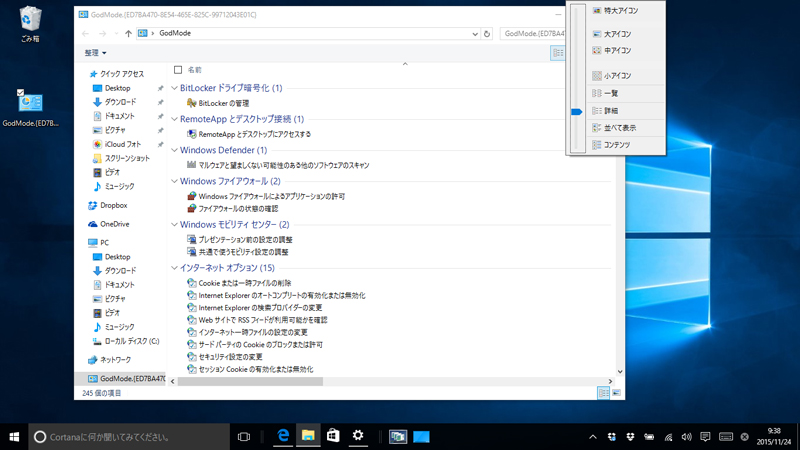Open the ごみ箱 desktop icon
The width and height of the screenshot is (800, 450).
(x=30, y=22)
